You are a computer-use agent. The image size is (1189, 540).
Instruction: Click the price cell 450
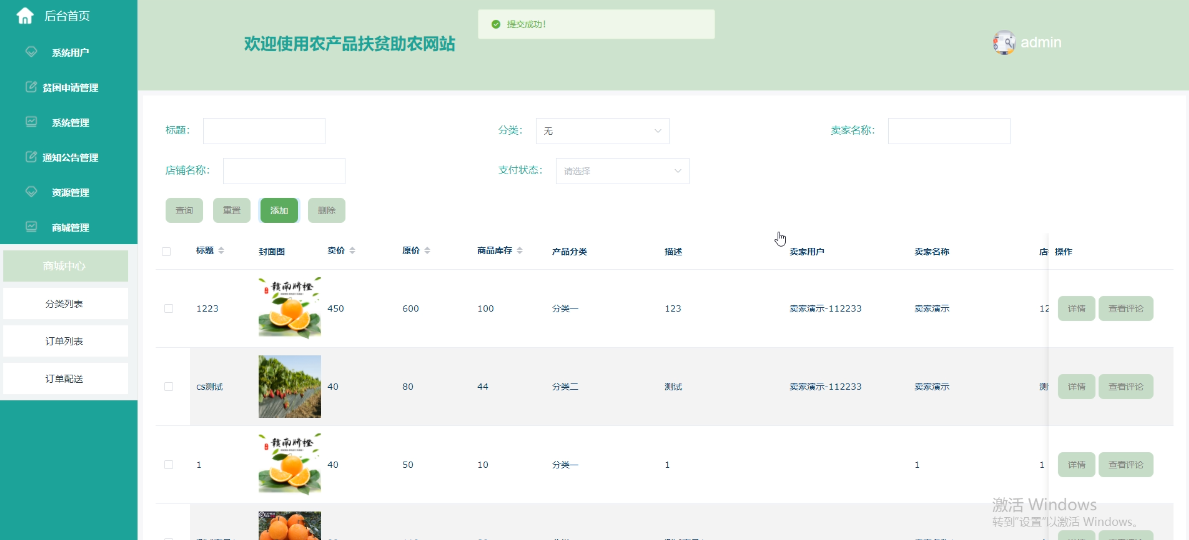click(335, 309)
